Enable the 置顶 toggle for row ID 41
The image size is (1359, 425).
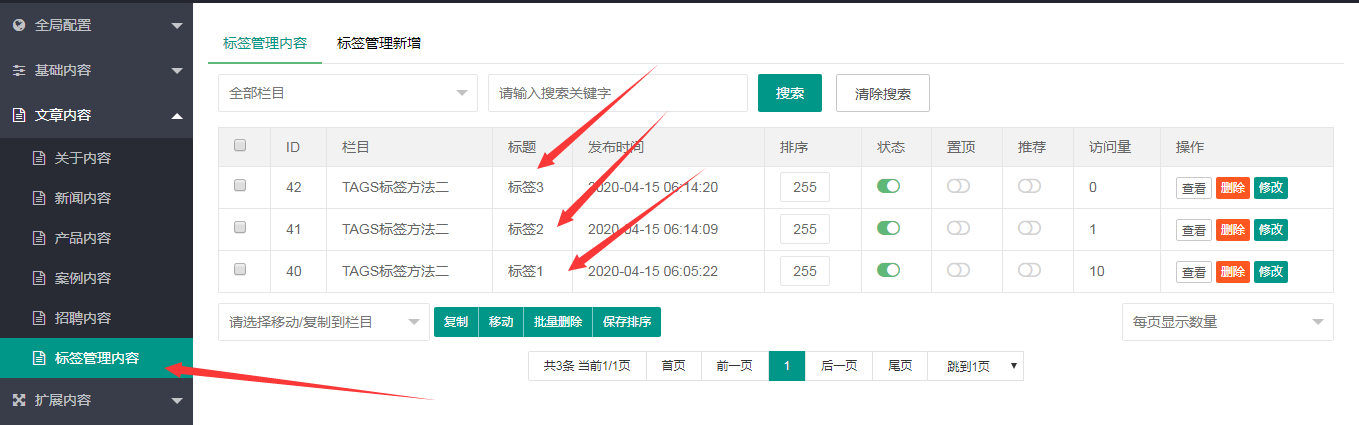[958, 228]
